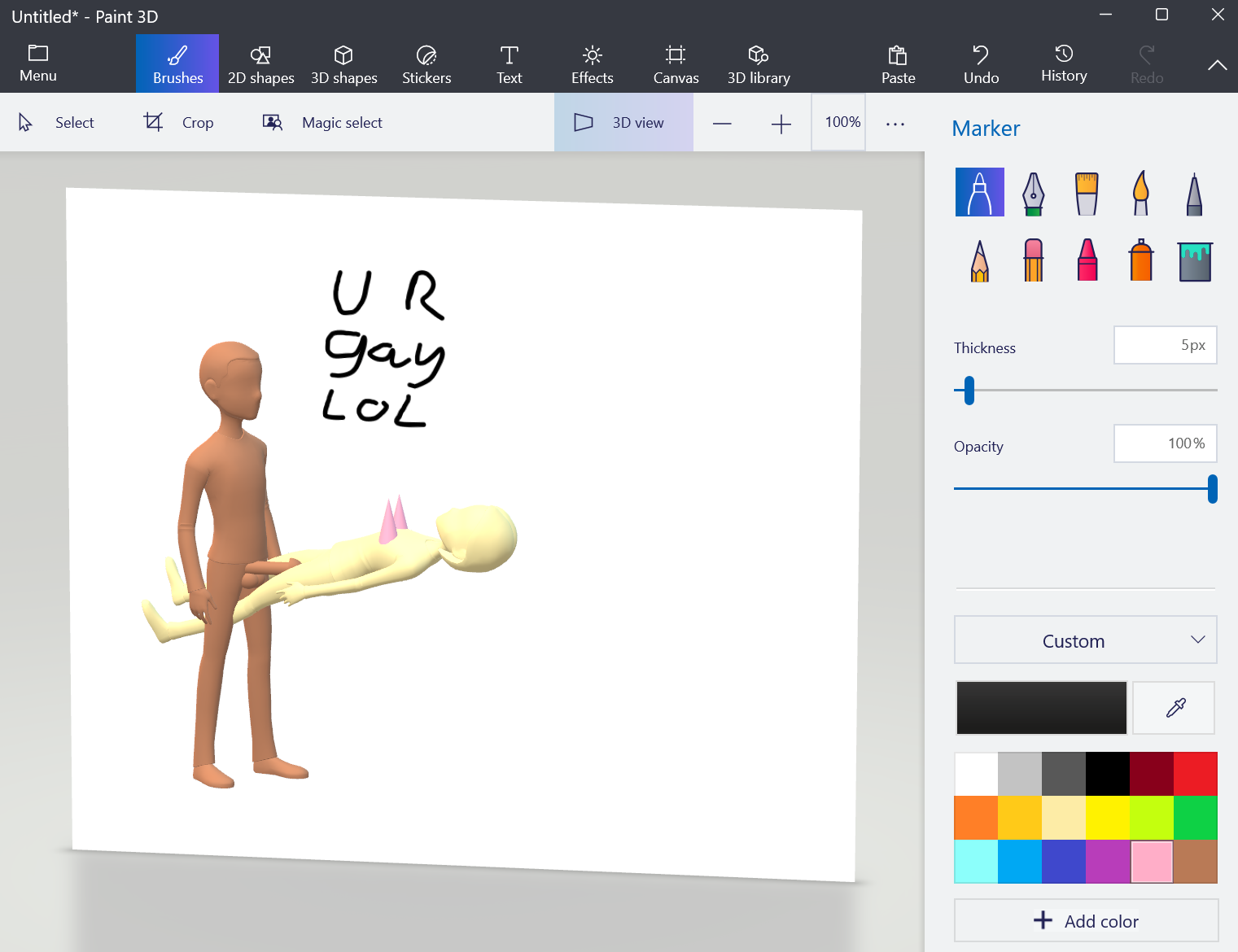Pick the gold color swatch
The height and width of the screenshot is (952, 1238).
coord(1020,818)
